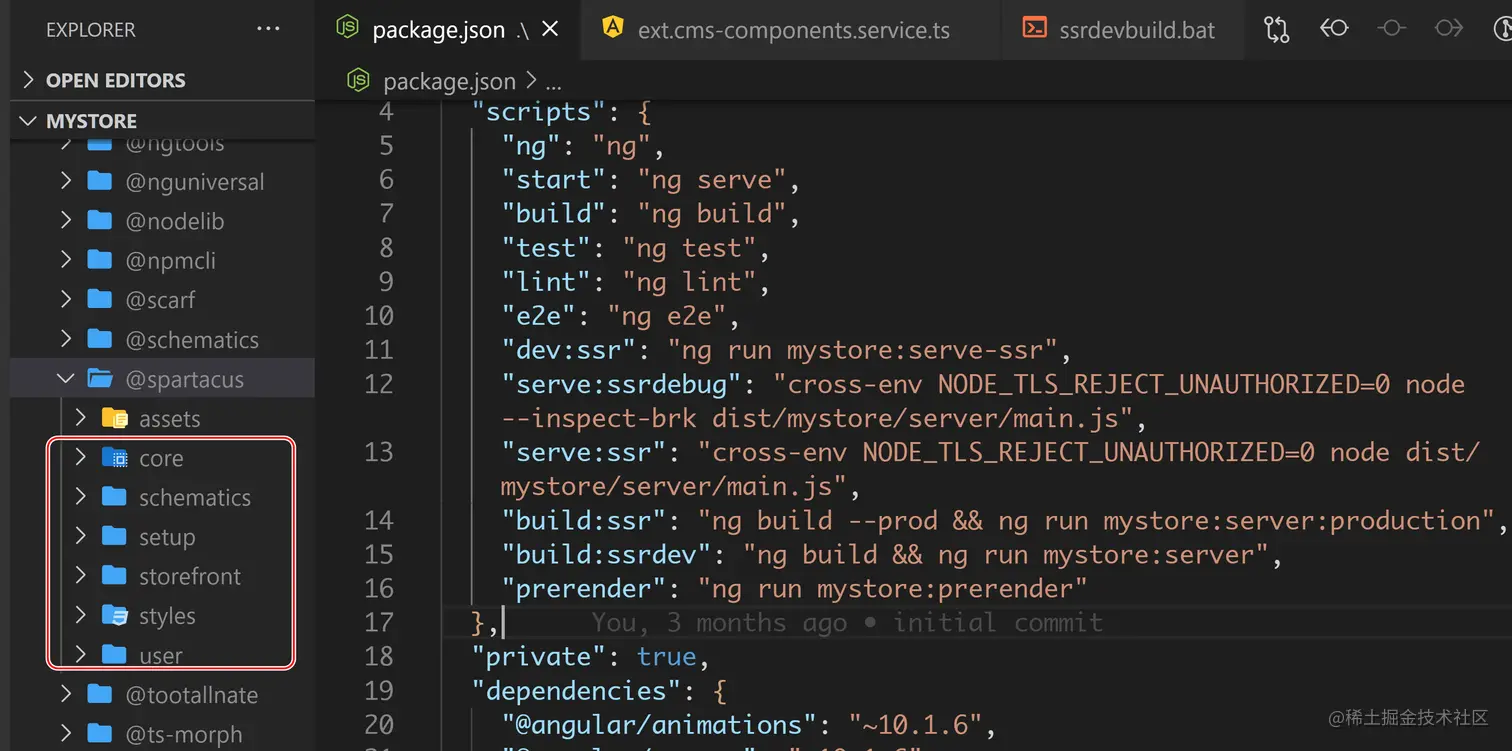The width and height of the screenshot is (1512, 751).
Task: Click the @schematics folder icon
Action: pyautogui.click(x=99, y=339)
